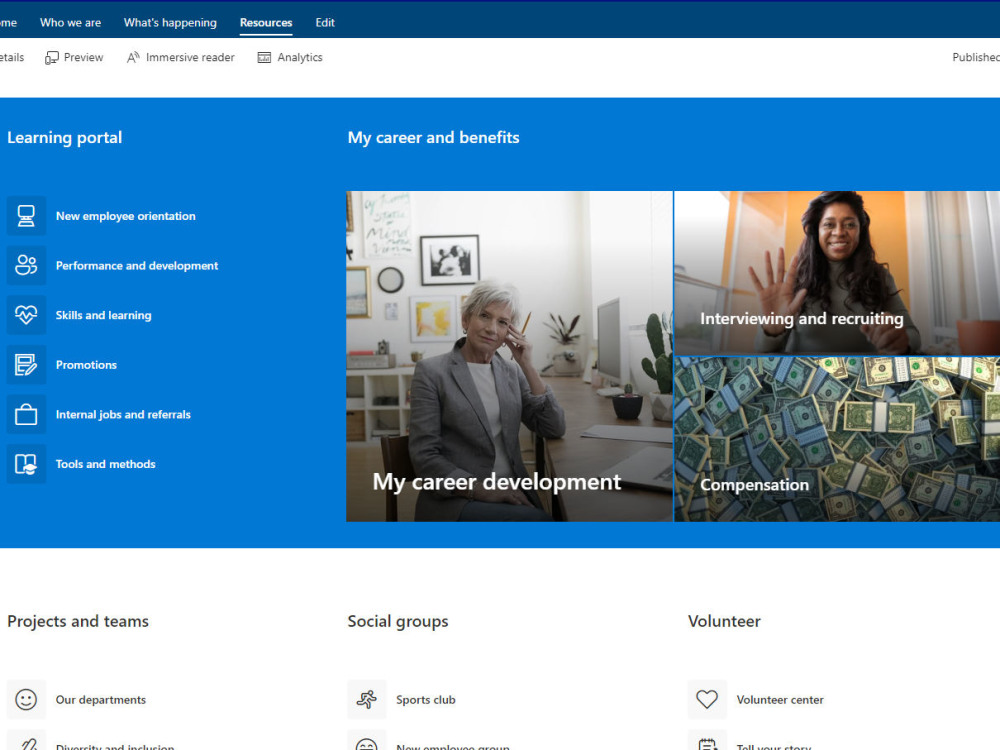Open the What's happening menu
1000x750 pixels.
tap(170, 22)
